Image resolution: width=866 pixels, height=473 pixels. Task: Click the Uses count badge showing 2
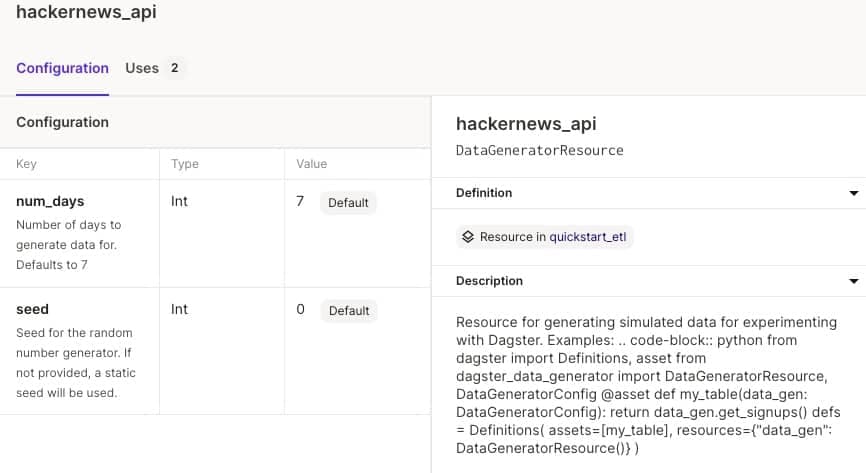pos(175,68)
